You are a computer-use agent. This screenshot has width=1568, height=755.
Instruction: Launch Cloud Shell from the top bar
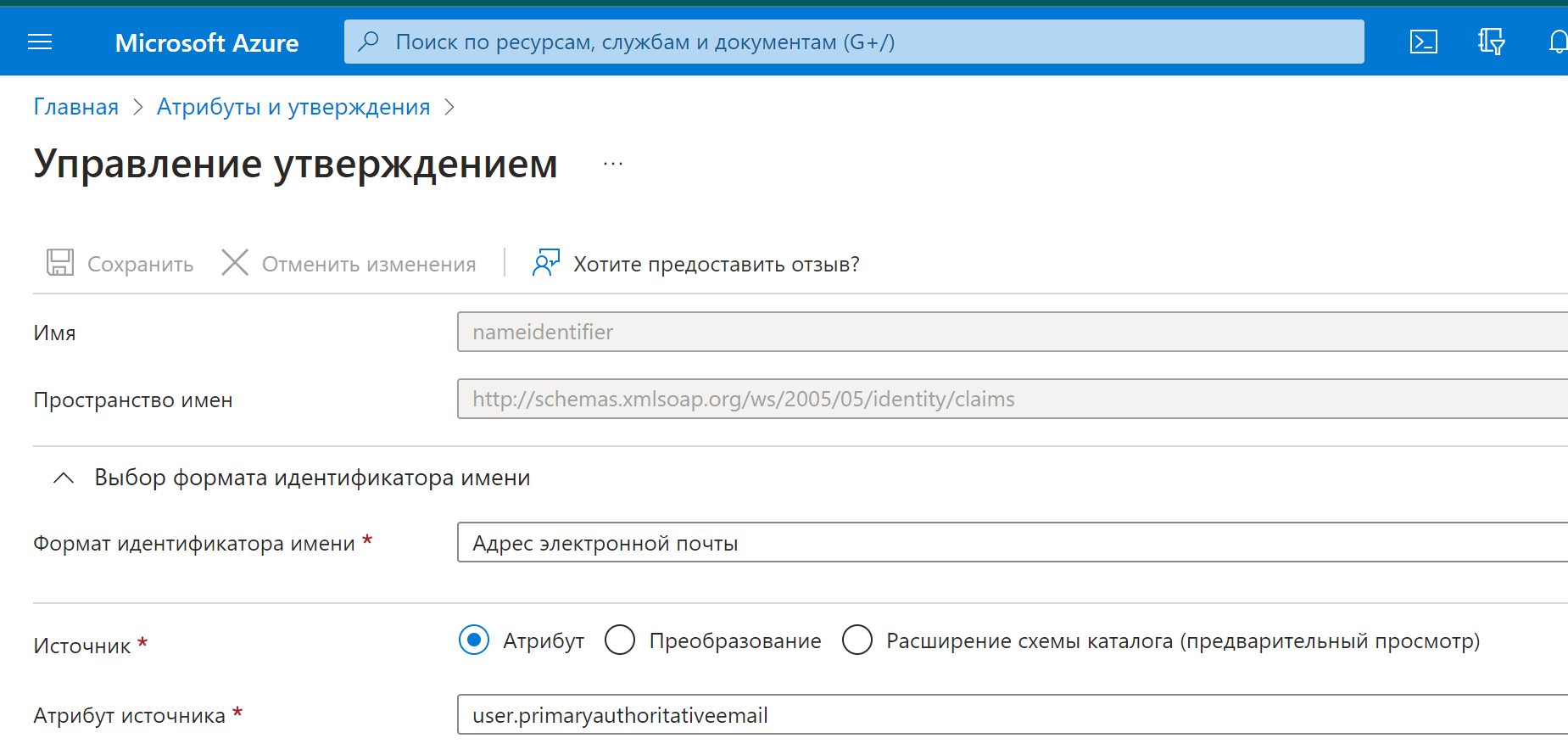[1423, 42]
